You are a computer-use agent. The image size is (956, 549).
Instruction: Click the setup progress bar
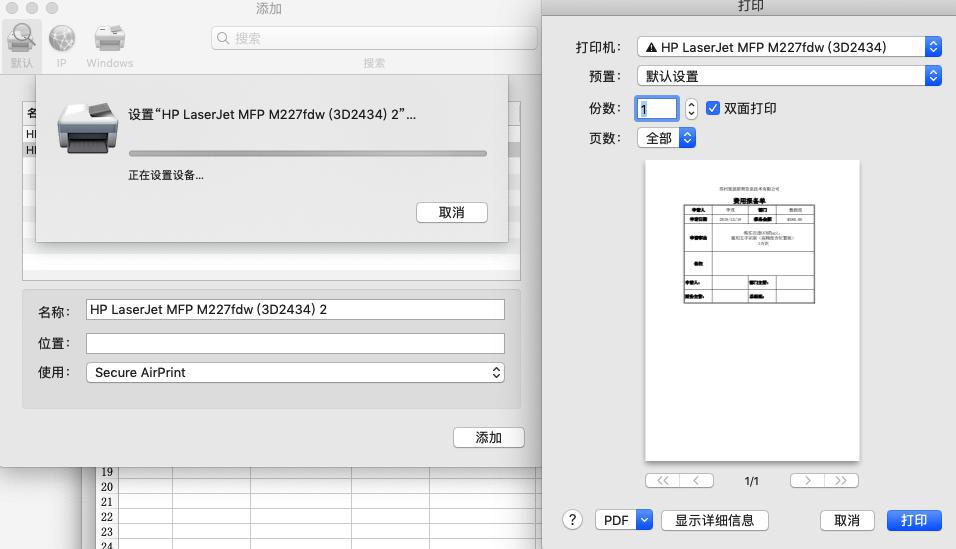tap(308, 154)
